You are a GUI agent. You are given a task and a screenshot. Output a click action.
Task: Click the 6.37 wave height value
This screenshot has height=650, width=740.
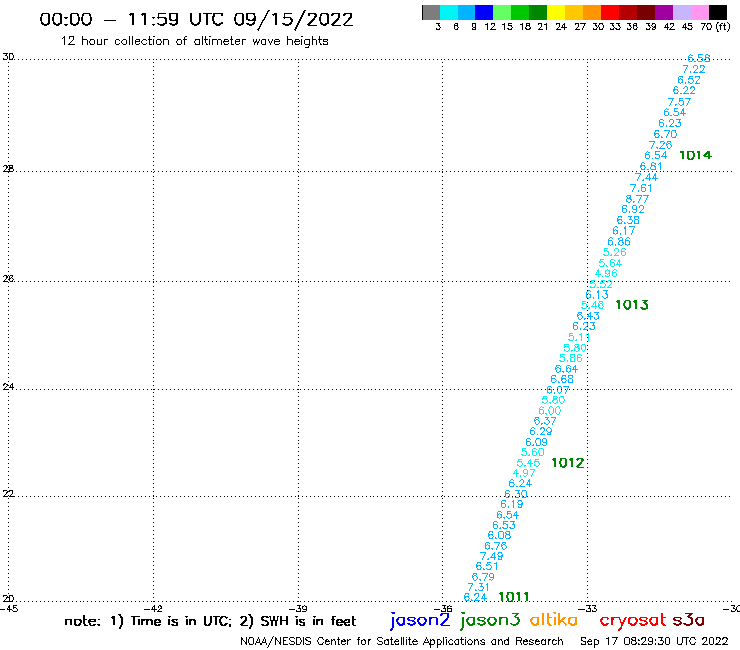point(545,421)
